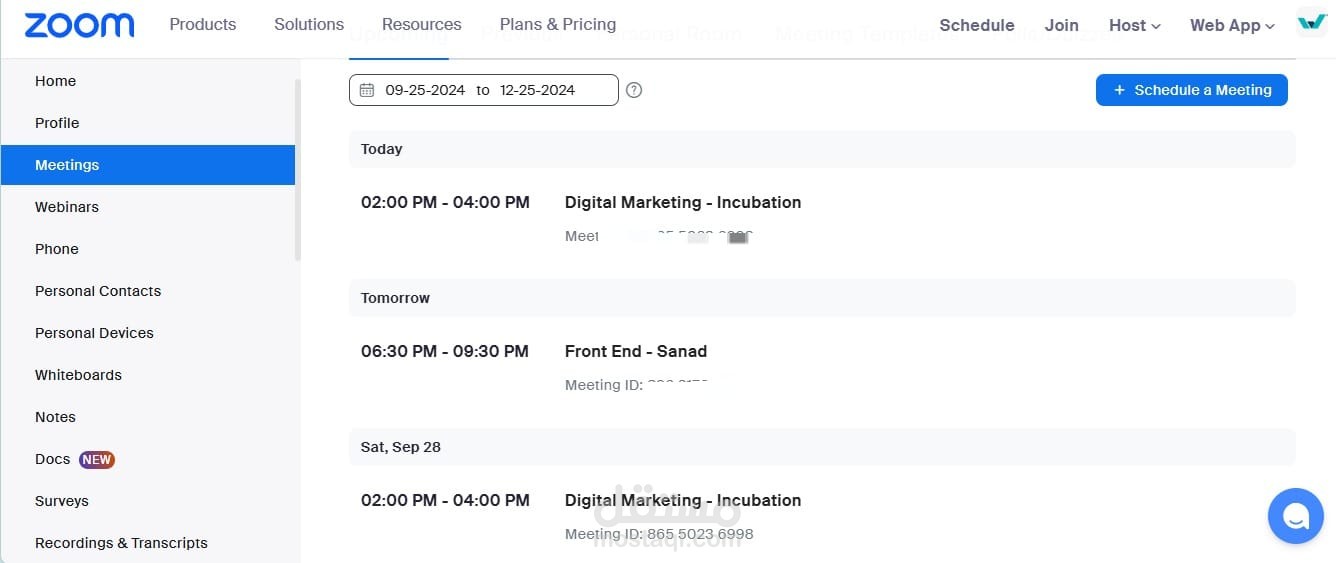Screen dimensions: 1336x563
Task: Go to Plans & Pricing
Action: 558,25
